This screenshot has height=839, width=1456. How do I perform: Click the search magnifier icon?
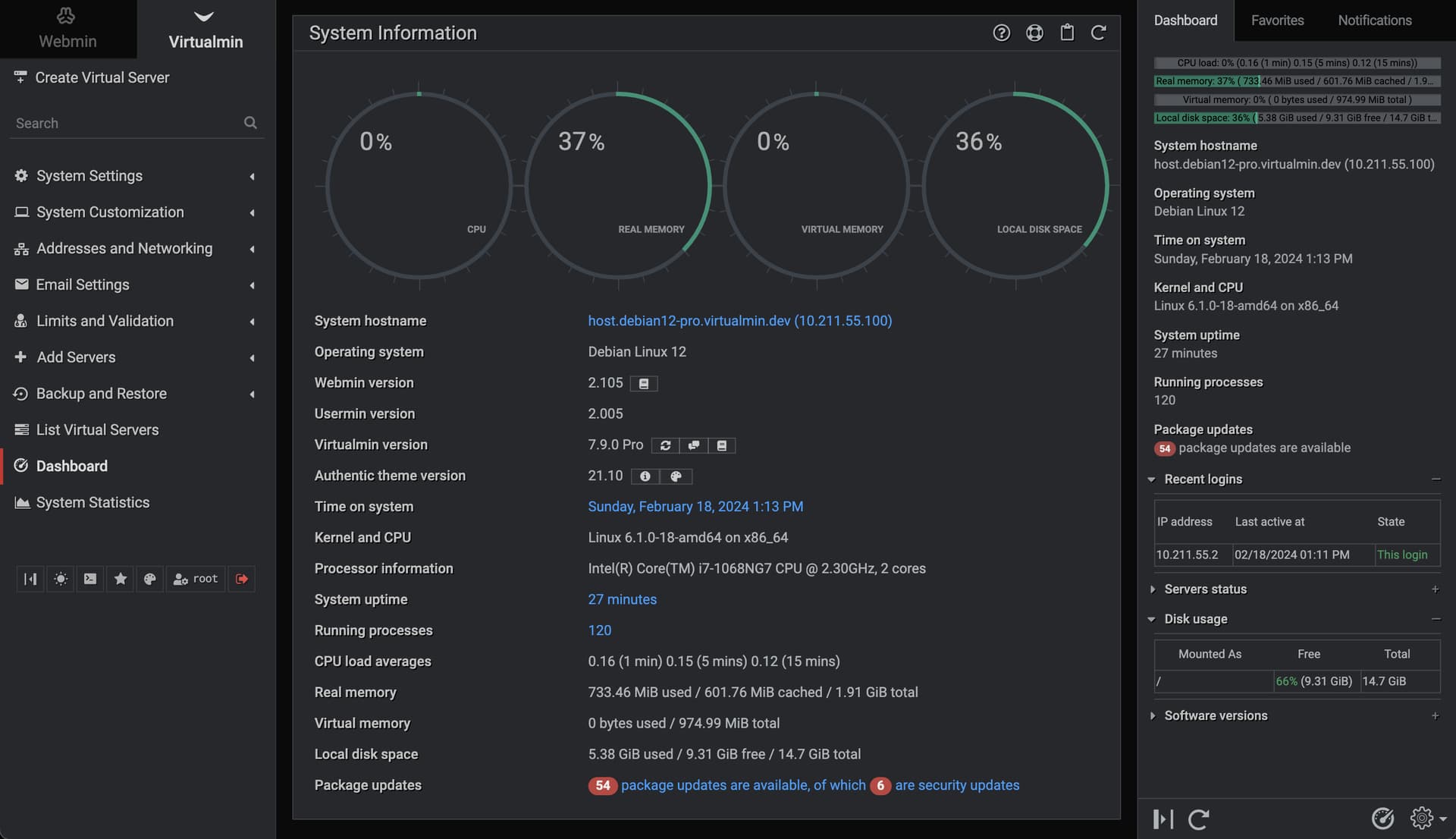pyautogui.click(x=250, y=122)
